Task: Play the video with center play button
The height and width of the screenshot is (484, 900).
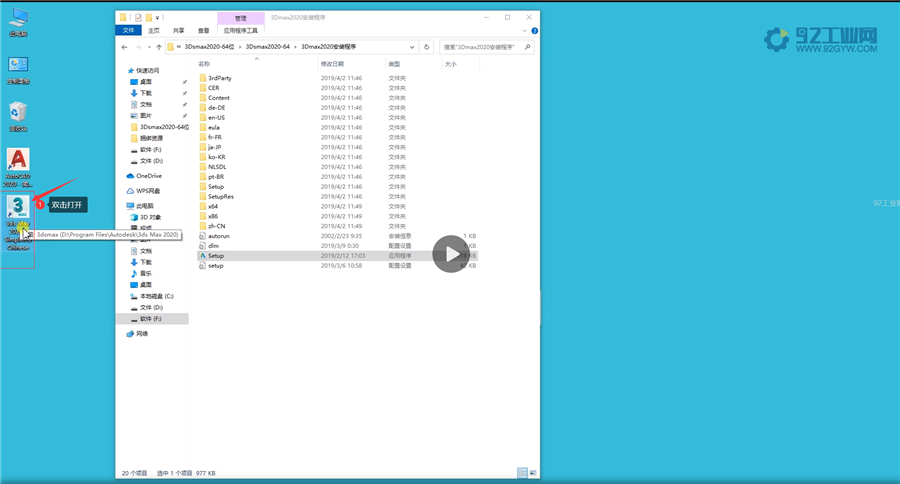Action: pos(451,254)
